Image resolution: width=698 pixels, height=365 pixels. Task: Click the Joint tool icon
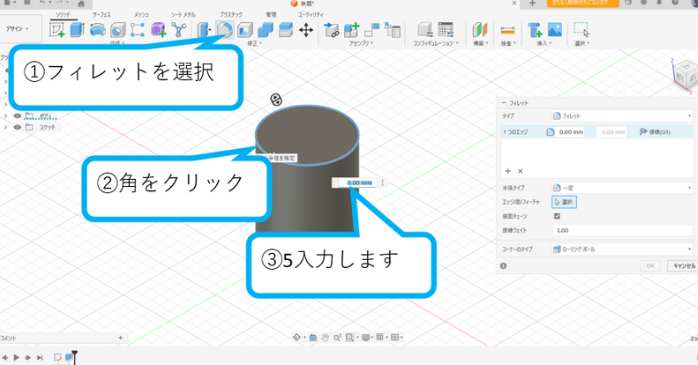click(x=372, y=30)
